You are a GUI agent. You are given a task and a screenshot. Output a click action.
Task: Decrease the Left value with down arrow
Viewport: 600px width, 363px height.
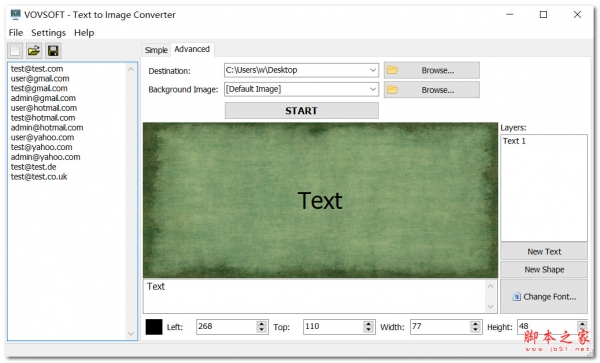click(262, 330)
